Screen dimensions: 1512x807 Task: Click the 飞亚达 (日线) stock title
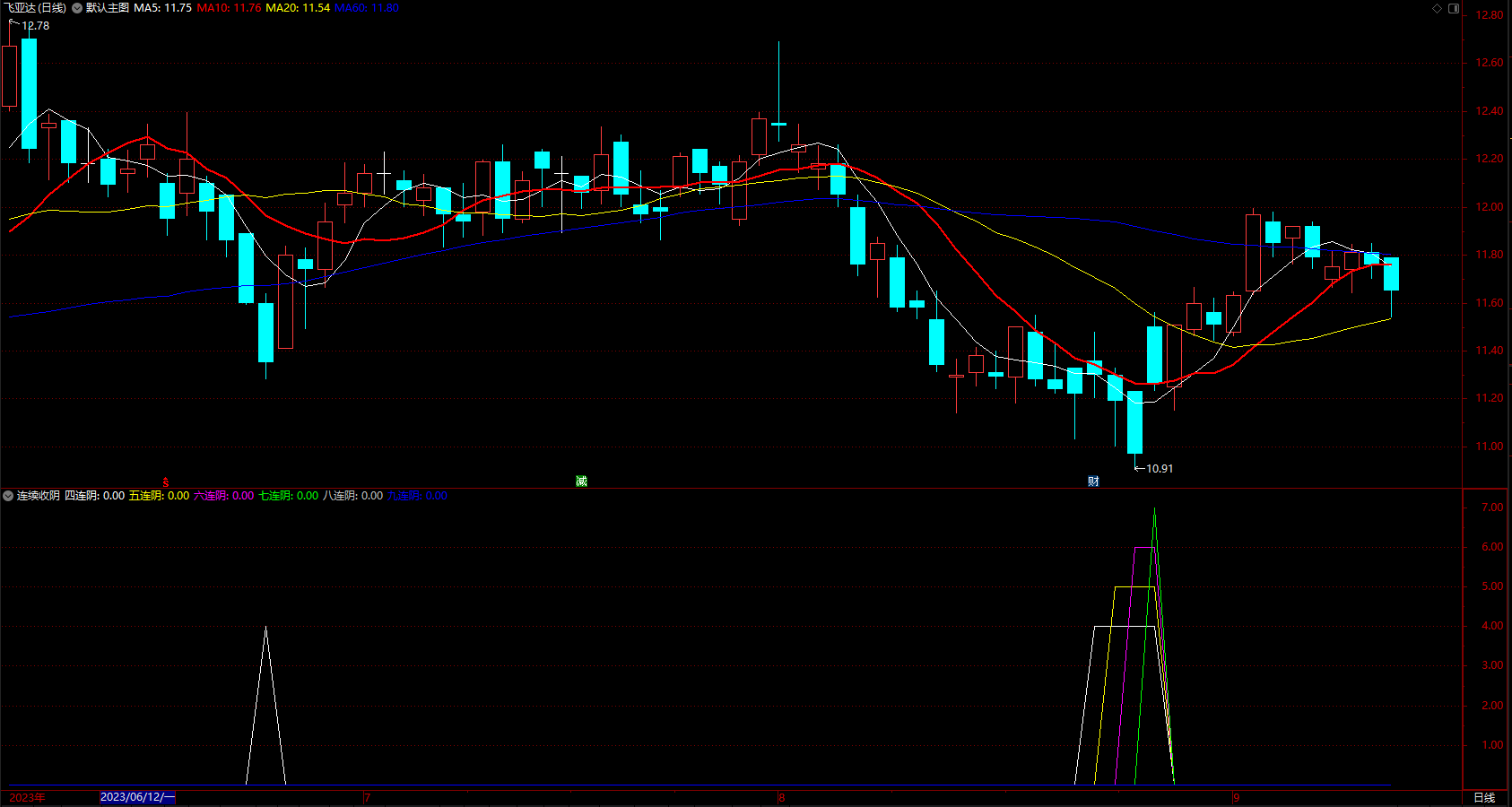(x=35, y=8)
